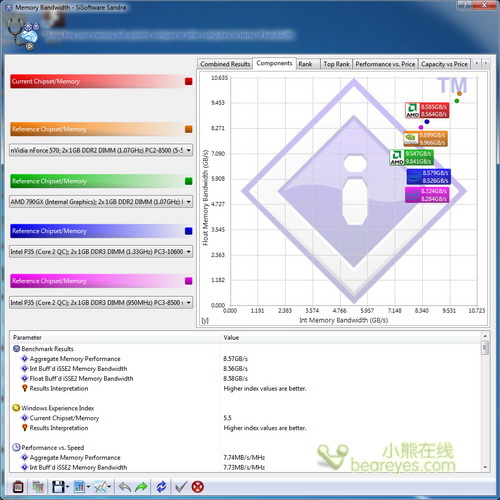Open the Top Rank tab
The height and width of the screenshot is (500, 500).
click(336, 64)
